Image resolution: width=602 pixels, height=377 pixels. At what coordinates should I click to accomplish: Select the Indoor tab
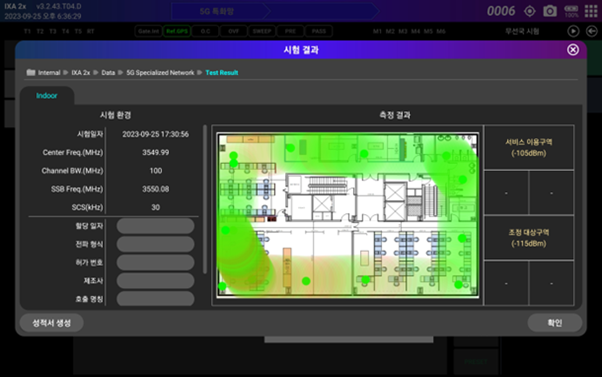pyautogui.click(x=47, y=96)
